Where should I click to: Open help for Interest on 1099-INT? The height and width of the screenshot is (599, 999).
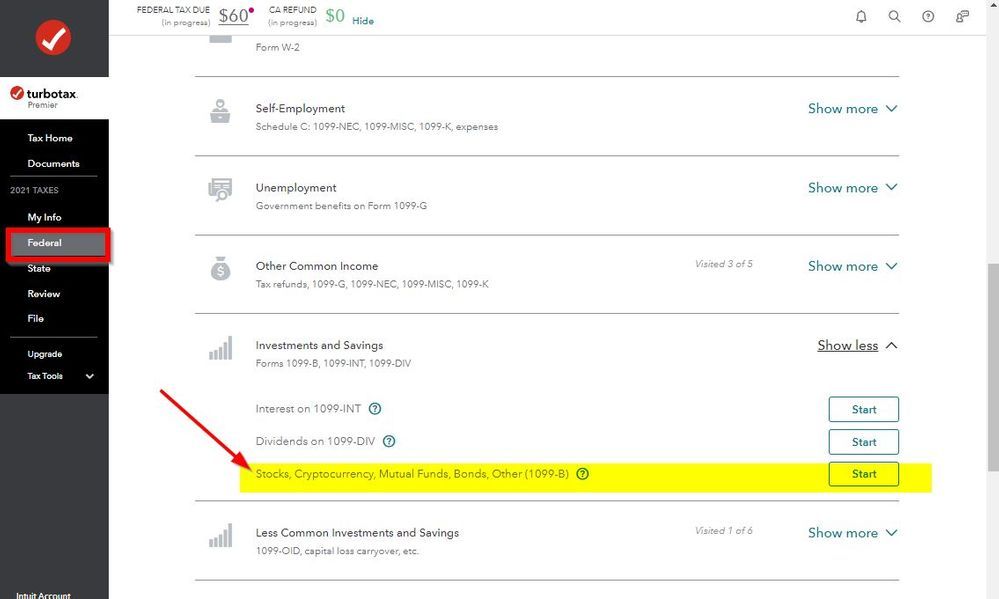pos(375,408)
